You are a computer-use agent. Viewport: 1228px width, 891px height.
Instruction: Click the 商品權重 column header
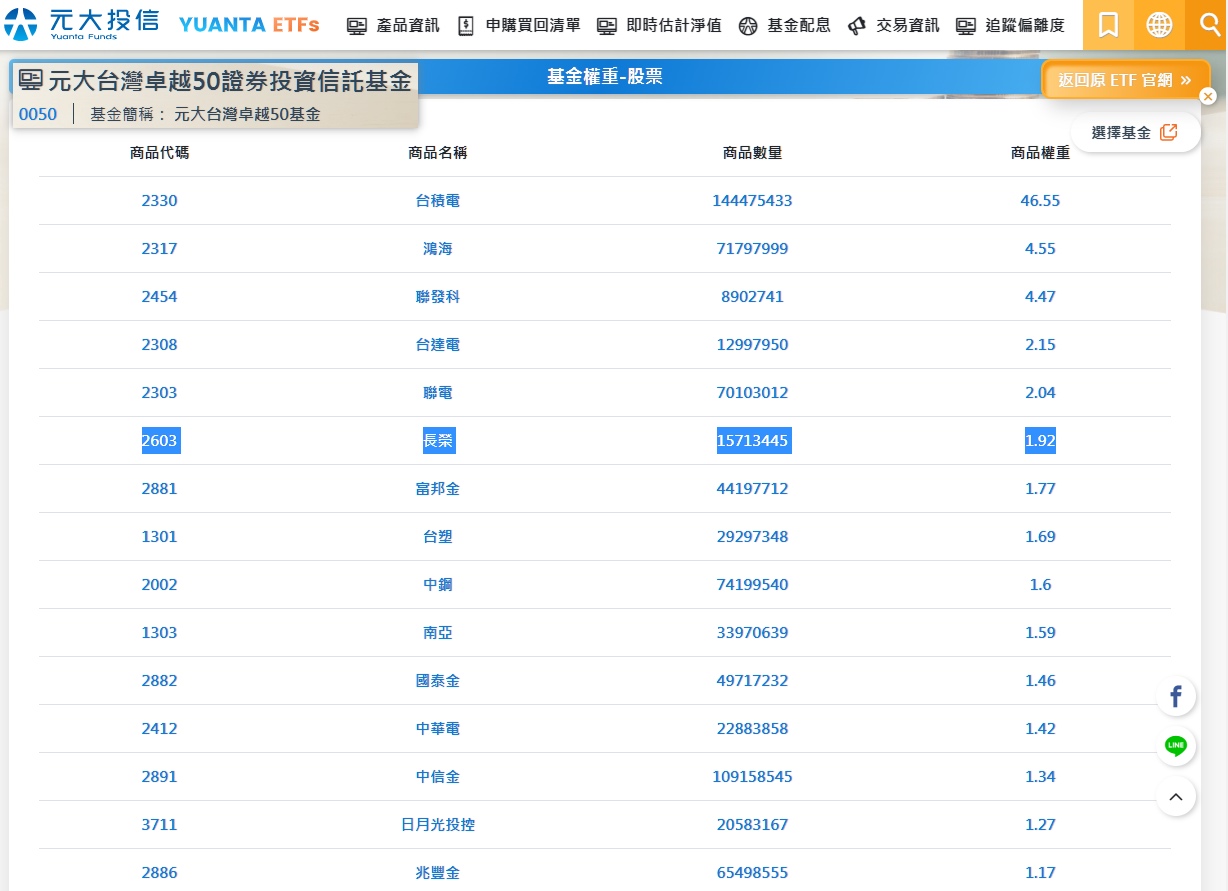pos(1040,153)
